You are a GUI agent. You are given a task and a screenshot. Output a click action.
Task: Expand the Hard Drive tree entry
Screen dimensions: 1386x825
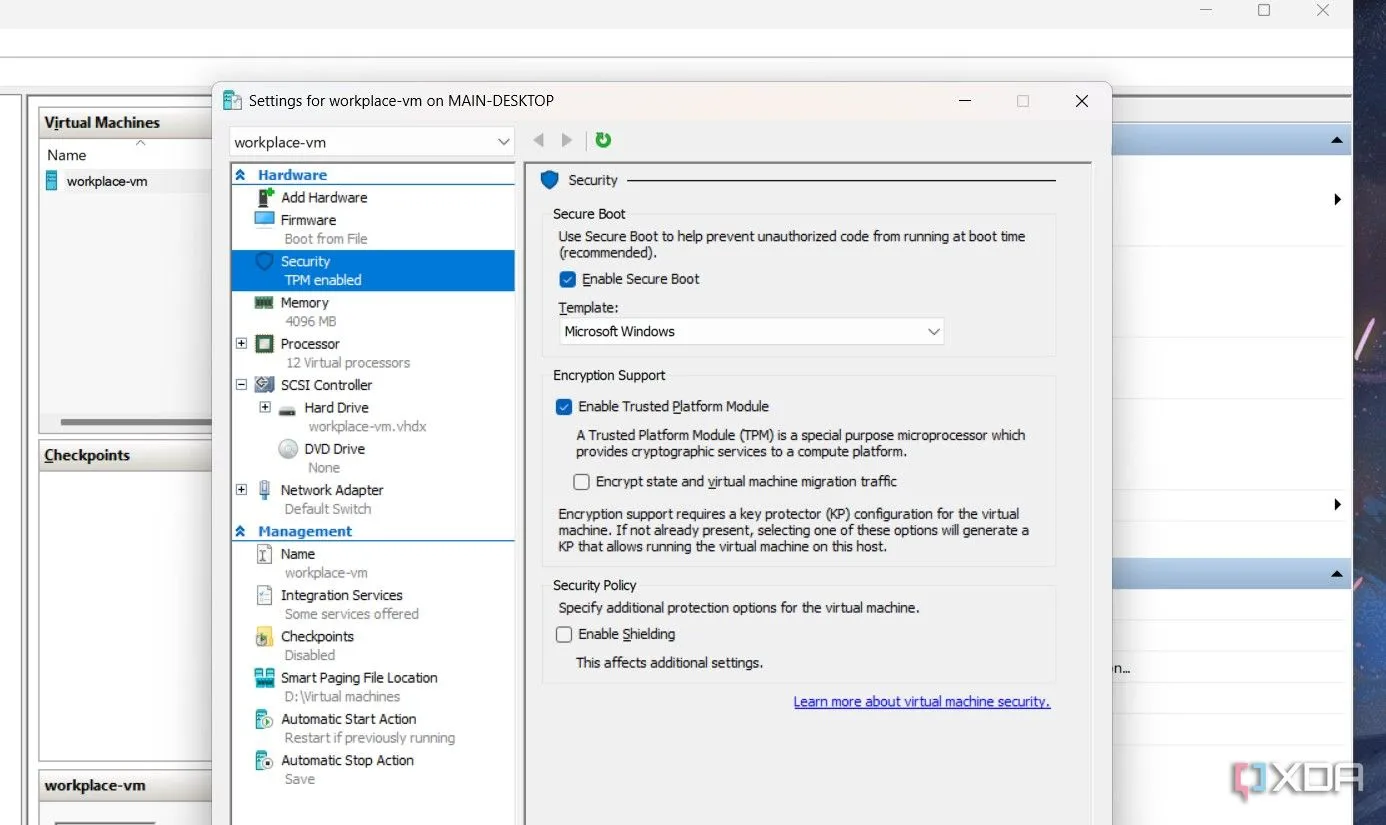[264, 407]
